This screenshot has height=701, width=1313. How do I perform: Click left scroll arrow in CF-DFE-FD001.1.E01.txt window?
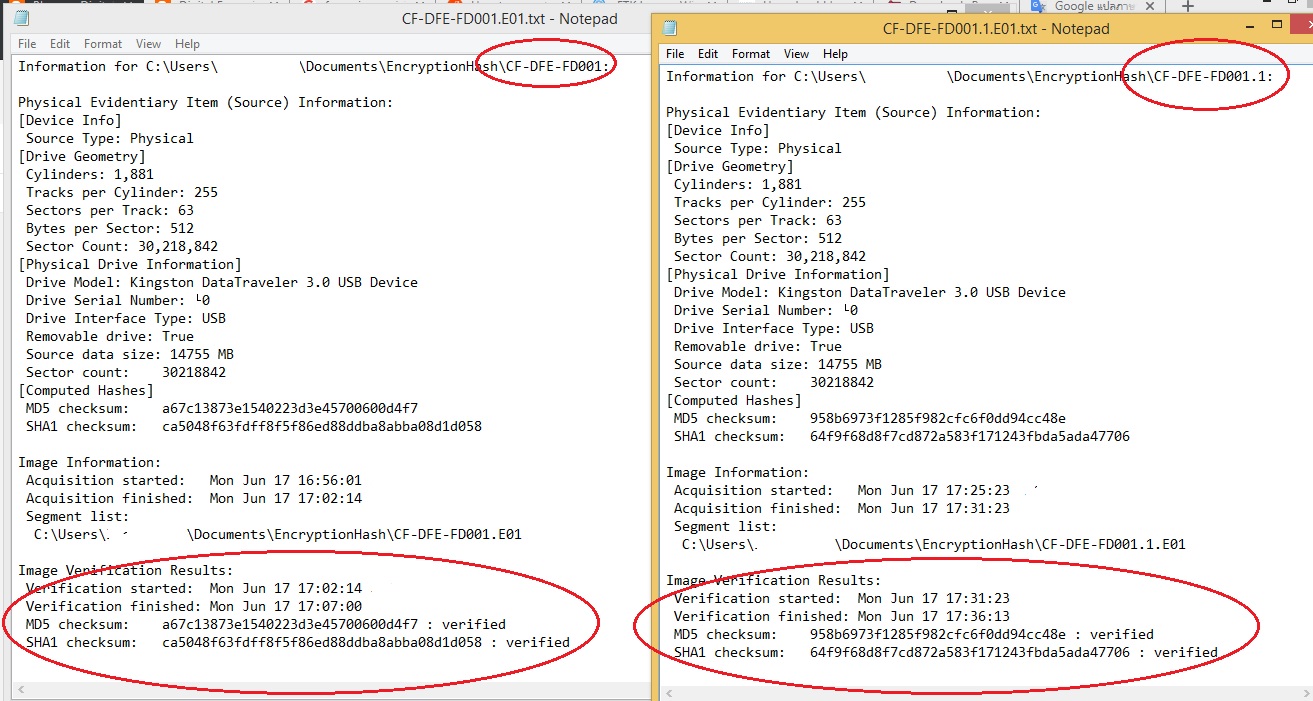[668, 692]
